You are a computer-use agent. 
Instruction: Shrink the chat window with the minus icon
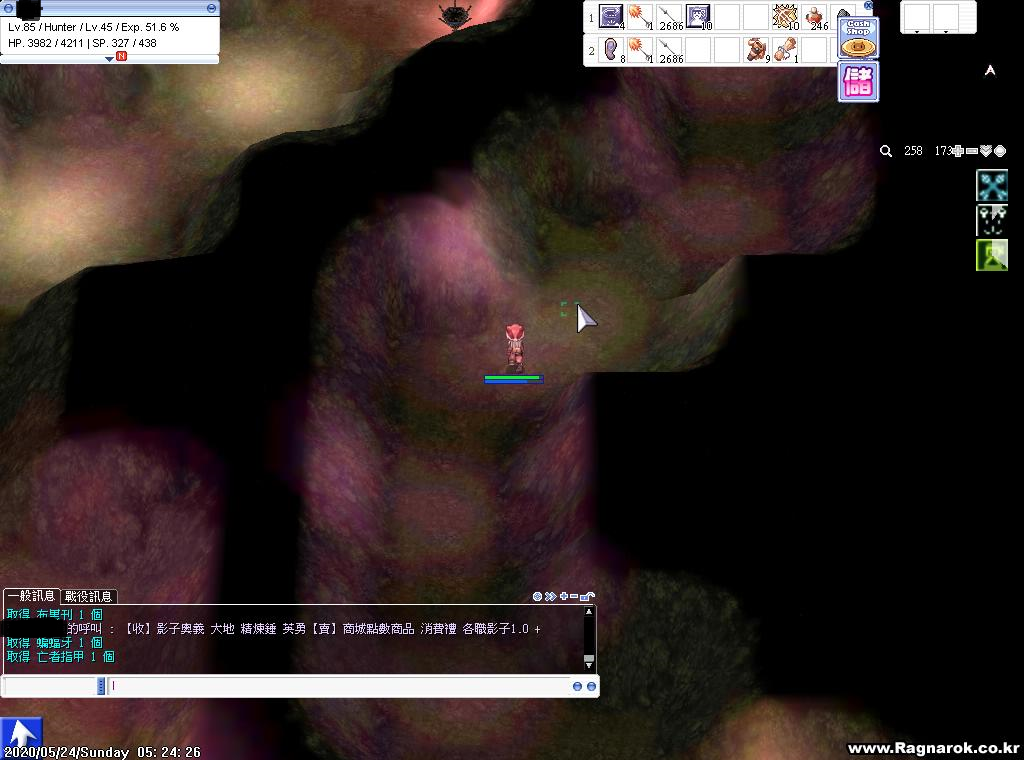pos(574,596)
